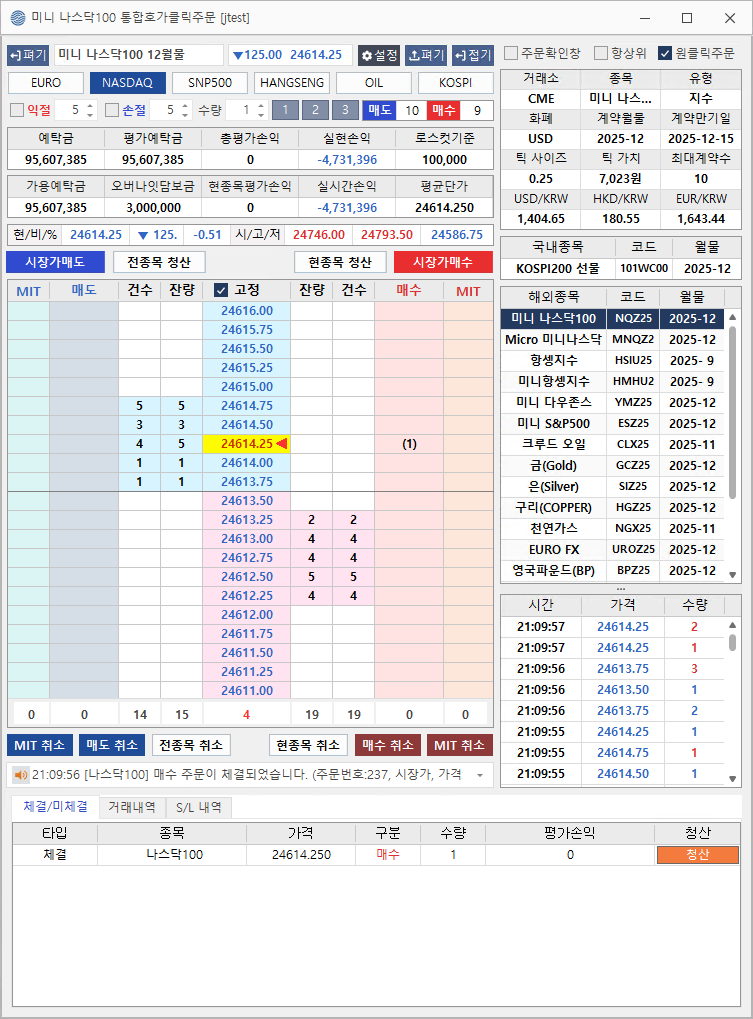Click the overseas symbols list scrollbar
This screenshot has width=753, height=1019.
733,450
